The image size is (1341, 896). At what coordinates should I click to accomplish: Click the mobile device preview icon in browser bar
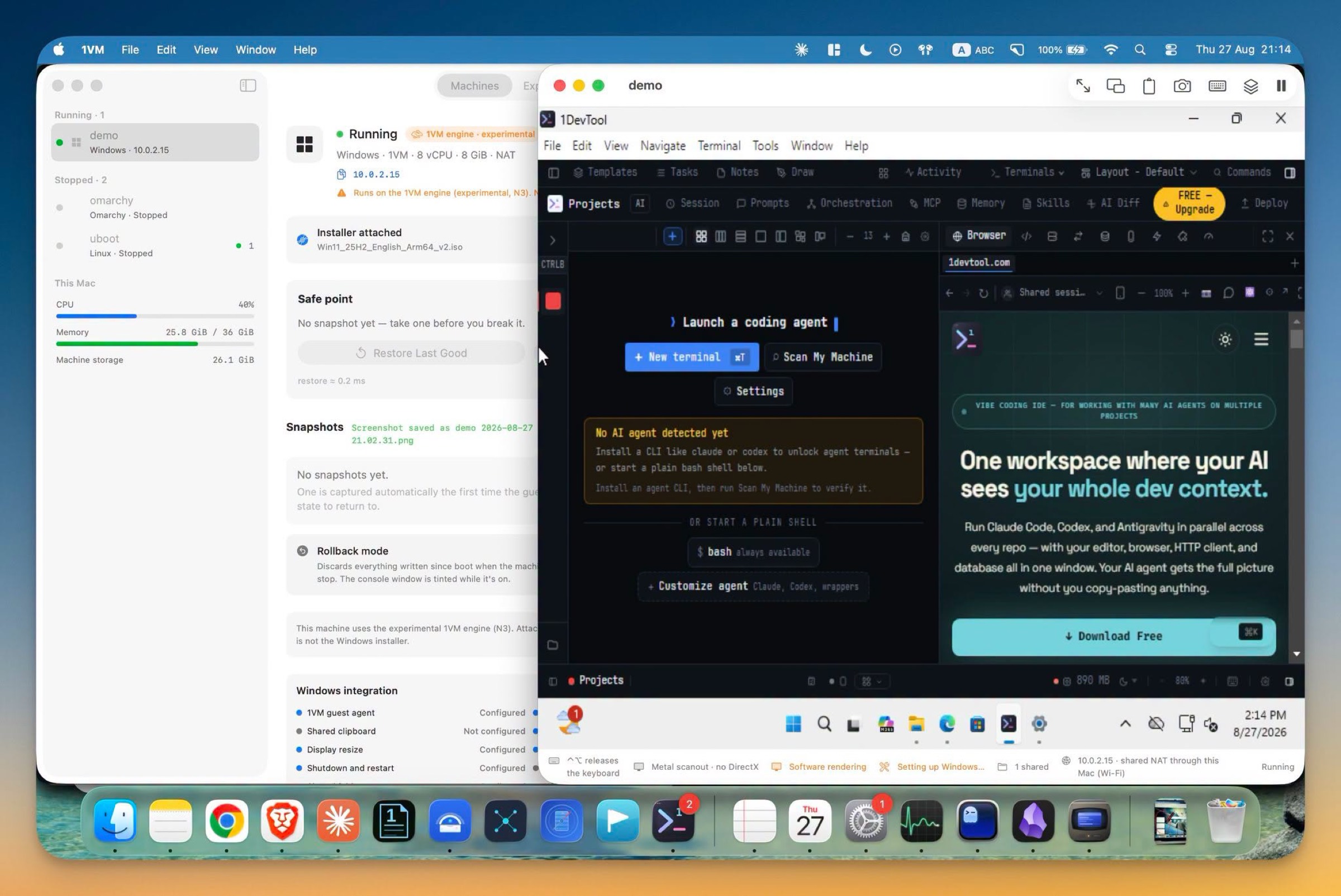1120,293
